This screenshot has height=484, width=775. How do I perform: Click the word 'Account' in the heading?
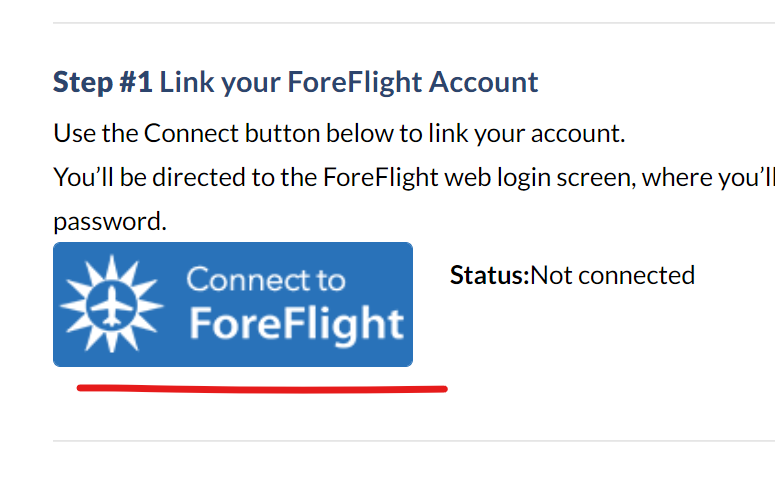coord(484,82)
